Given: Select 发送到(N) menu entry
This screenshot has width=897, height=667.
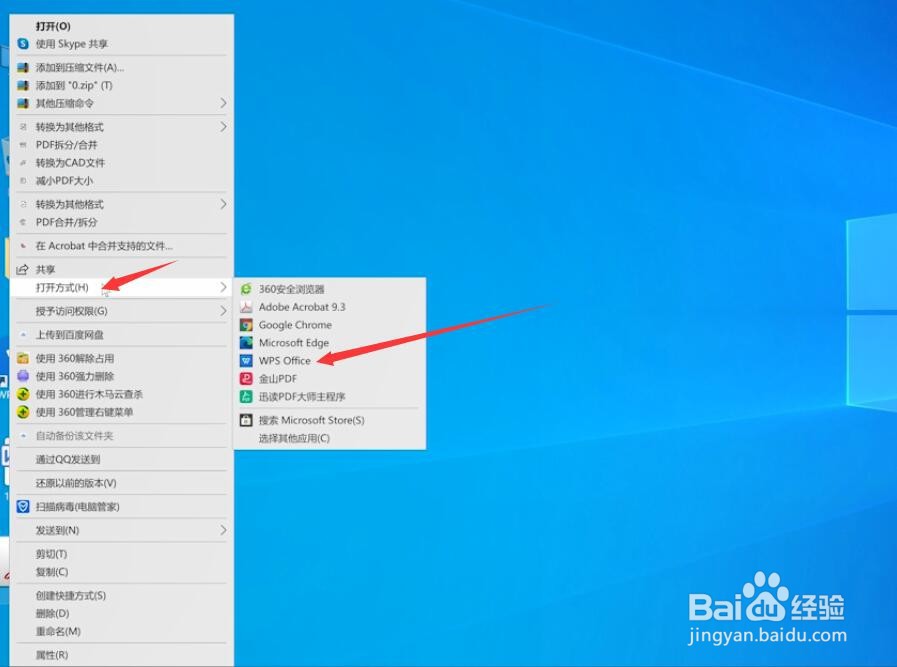Looking at the screenshot, I should coord(121,530).
